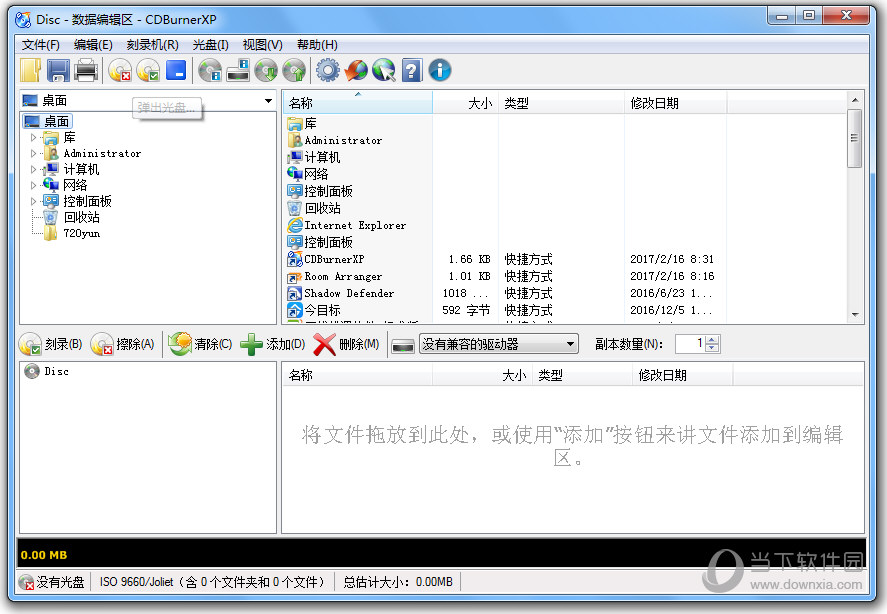Open the 没有兼容的驱动器 drive dropdown
Viewport: 887px width, 614px height.
[570, 344]
